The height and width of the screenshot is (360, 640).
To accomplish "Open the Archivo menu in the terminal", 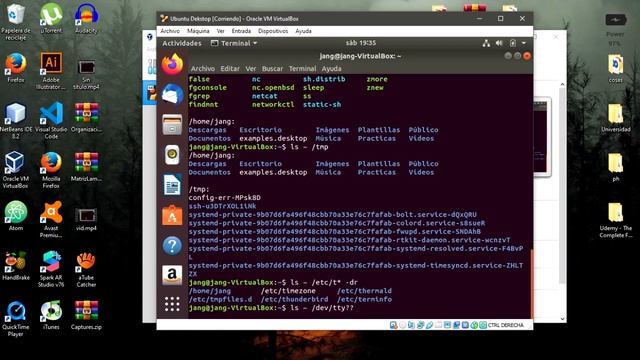I will click(x=202, y=69).
